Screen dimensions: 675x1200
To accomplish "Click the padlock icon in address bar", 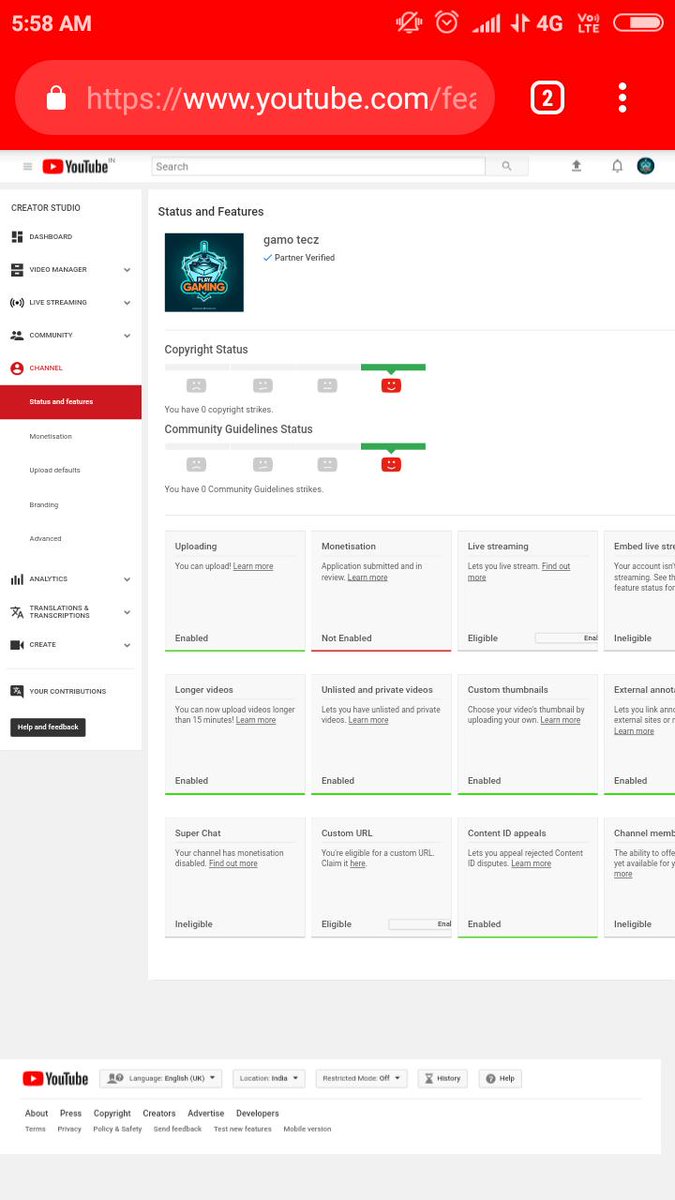I will pyautogui.click(x=56, y=97).
